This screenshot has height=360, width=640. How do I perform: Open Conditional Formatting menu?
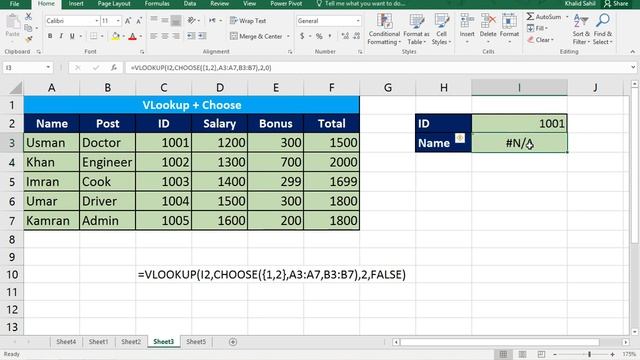click(384, 29)
